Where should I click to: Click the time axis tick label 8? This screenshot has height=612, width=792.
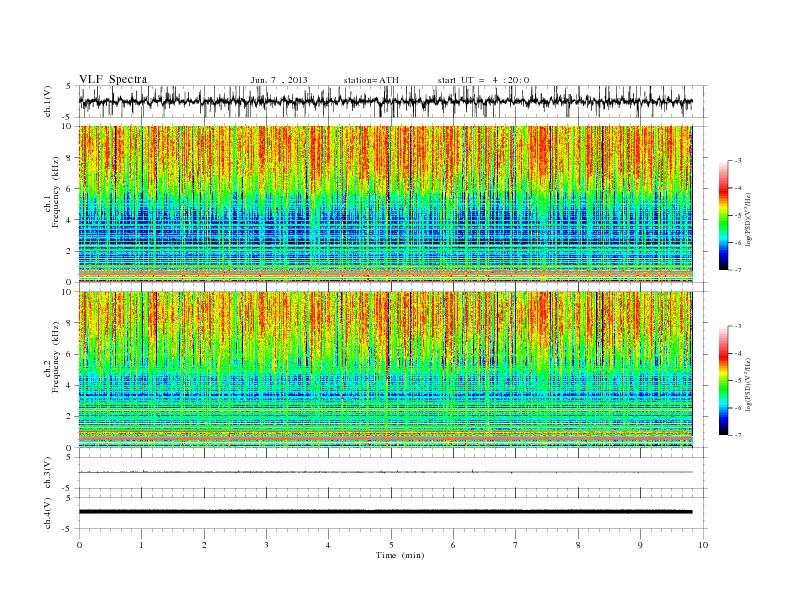(x=578, y=545)
